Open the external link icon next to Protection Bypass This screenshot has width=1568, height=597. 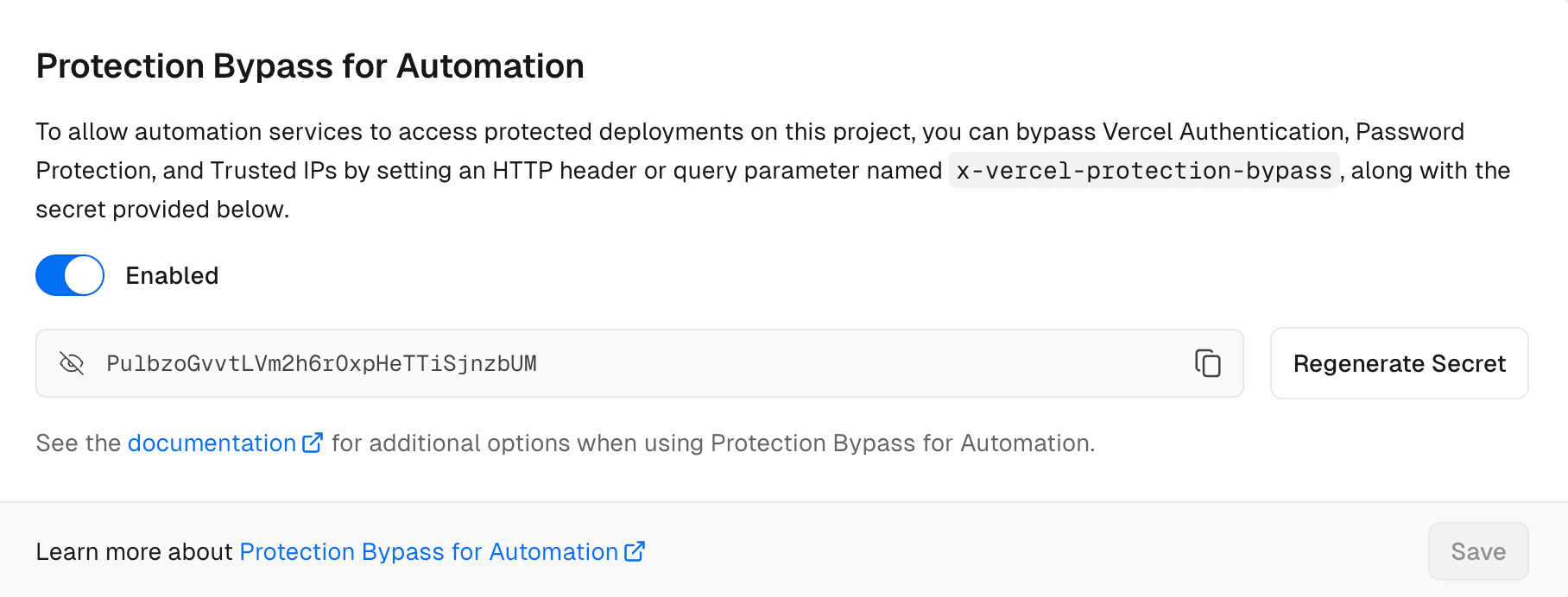(635, 550)
